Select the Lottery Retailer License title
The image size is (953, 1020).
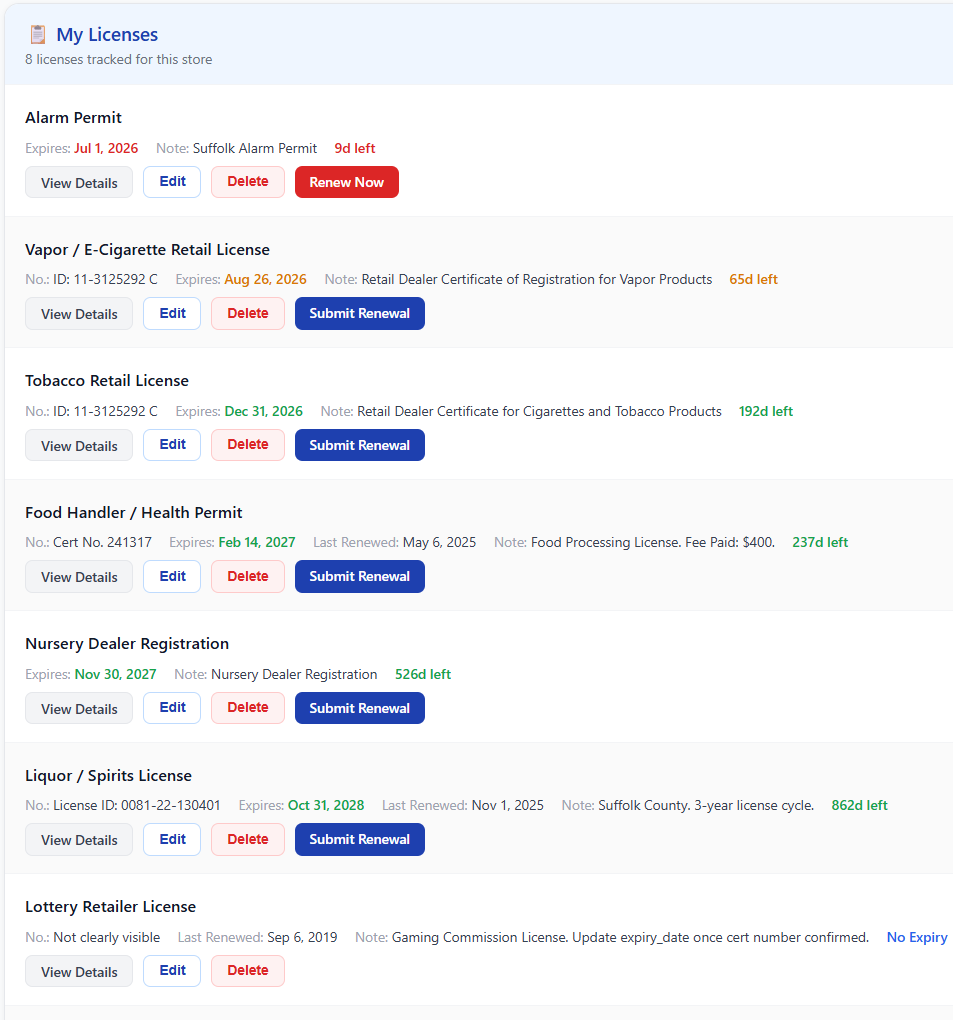(111, 907)
